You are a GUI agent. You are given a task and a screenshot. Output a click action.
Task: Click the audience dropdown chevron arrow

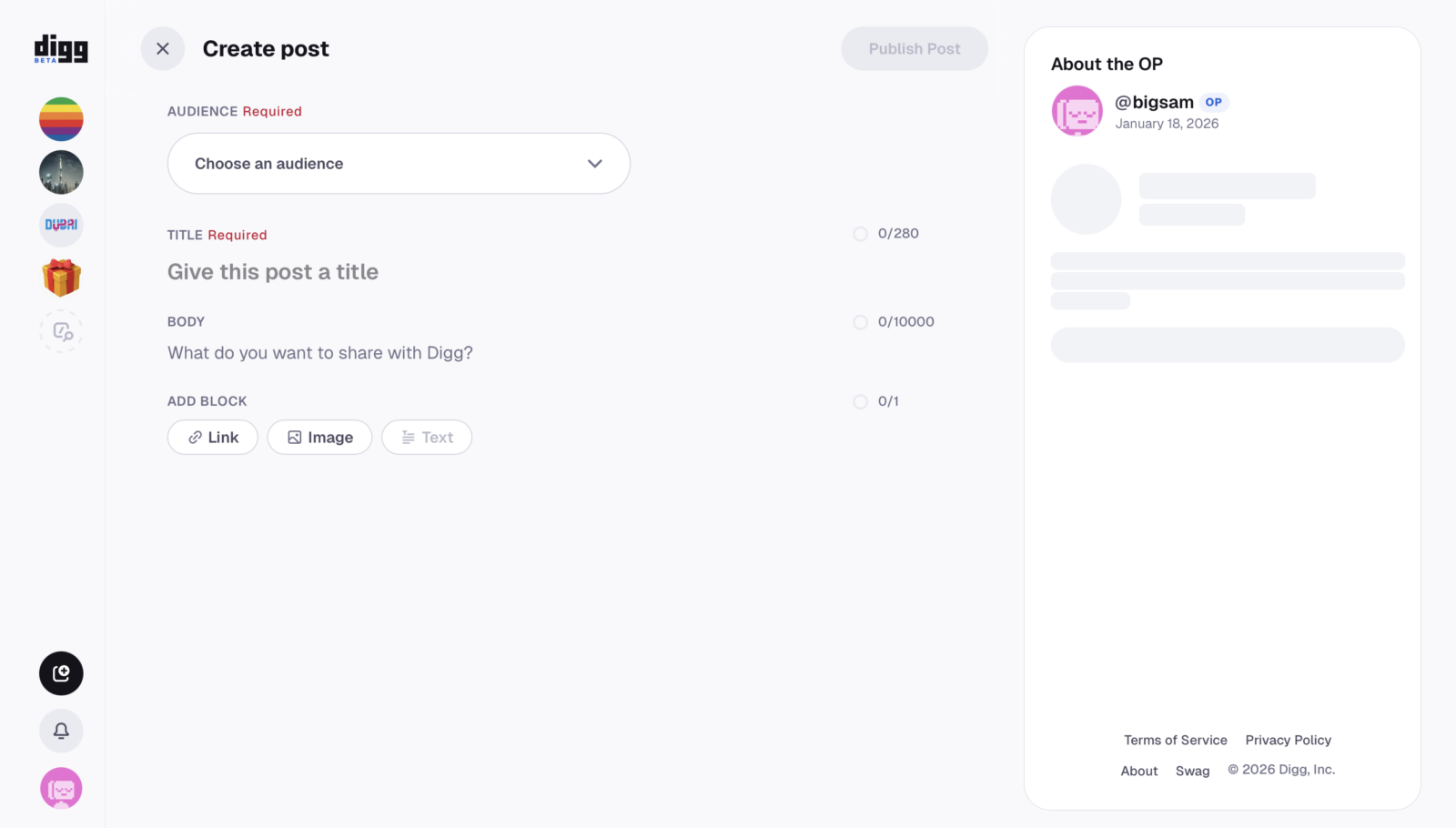pyautogui.click(x=595, y=164)
